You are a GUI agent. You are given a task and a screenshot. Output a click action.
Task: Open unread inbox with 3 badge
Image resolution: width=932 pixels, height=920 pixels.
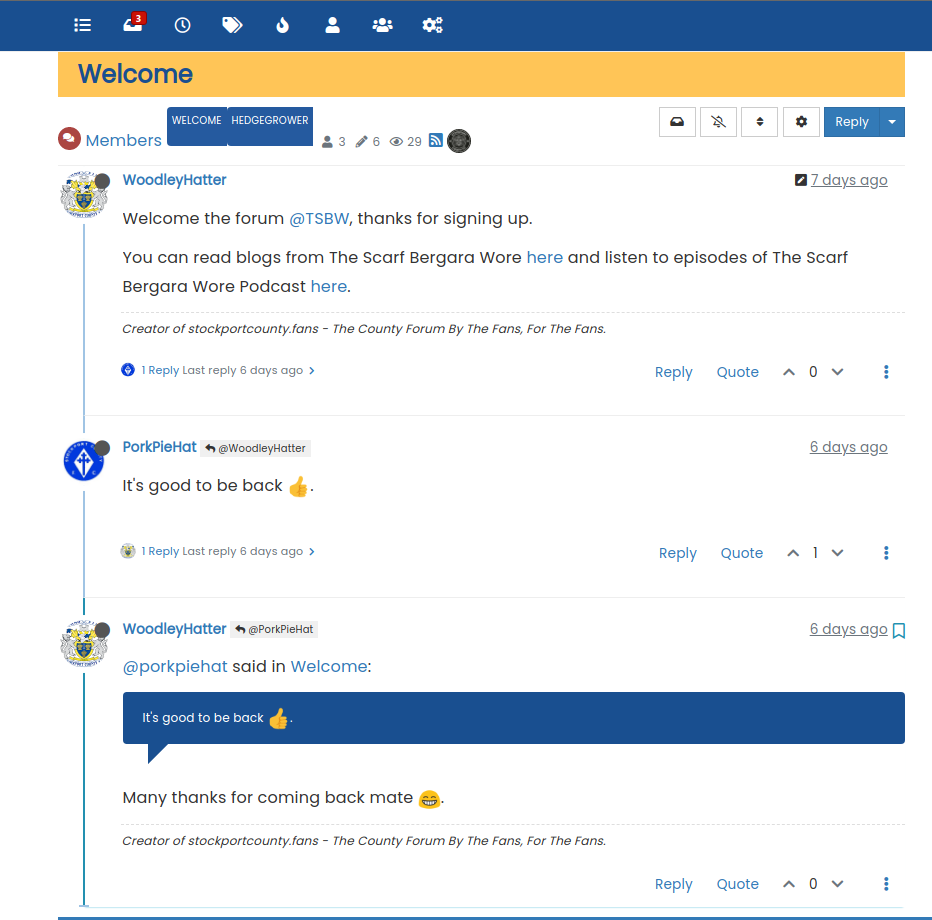point(132,25)
